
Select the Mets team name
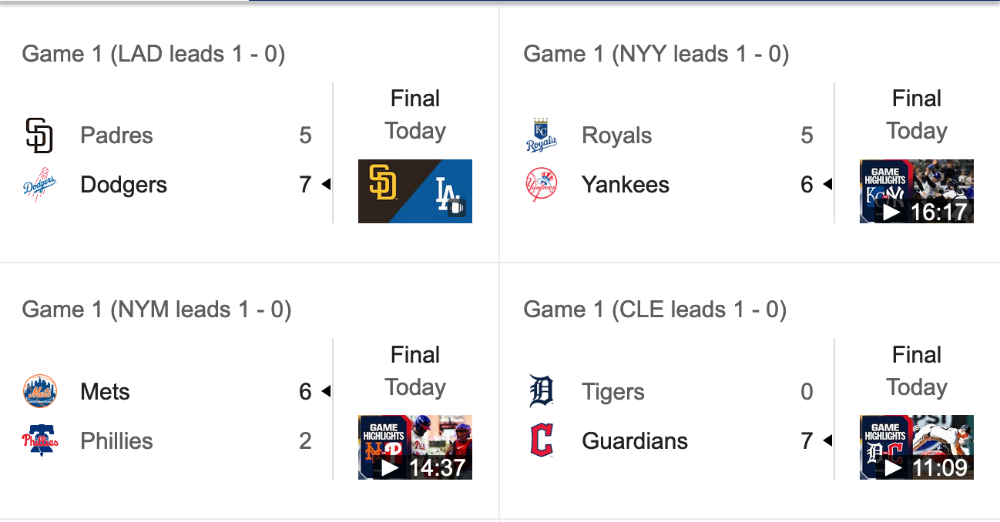click(105, 391)
